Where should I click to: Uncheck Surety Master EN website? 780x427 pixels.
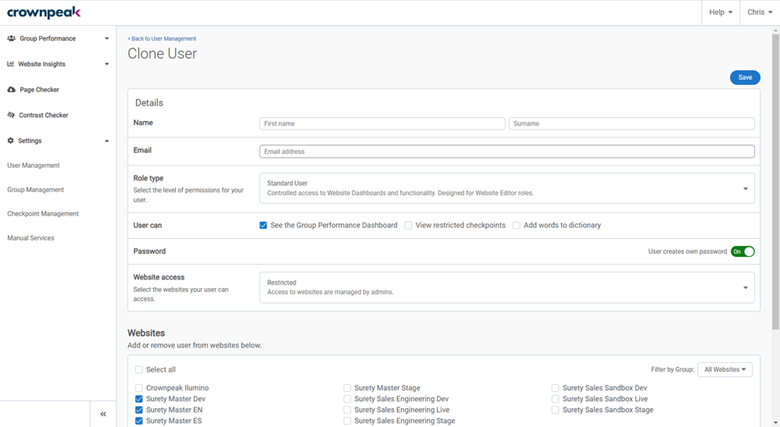click(139, 410)
